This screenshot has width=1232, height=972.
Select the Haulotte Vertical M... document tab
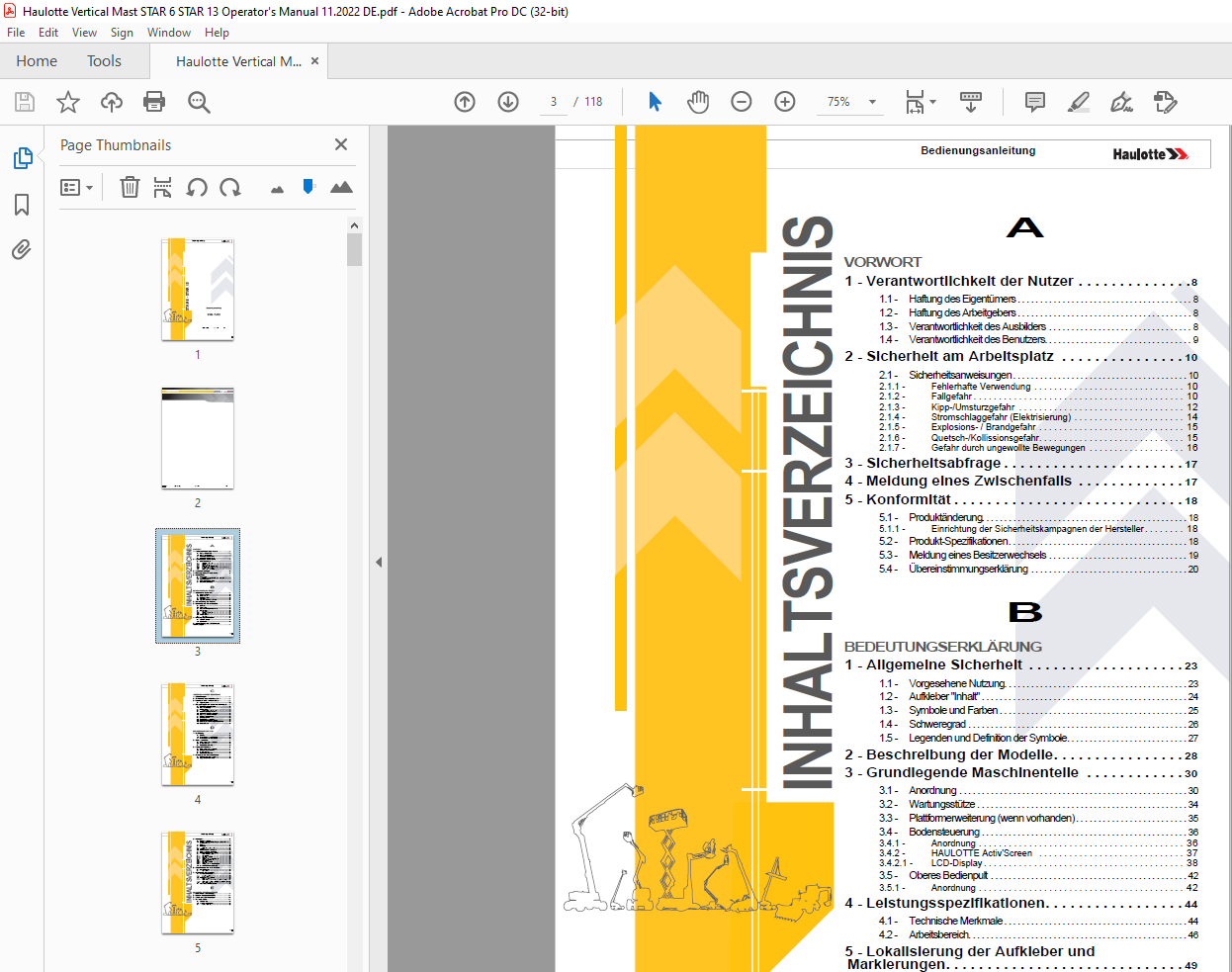click(x=238, y=61)
